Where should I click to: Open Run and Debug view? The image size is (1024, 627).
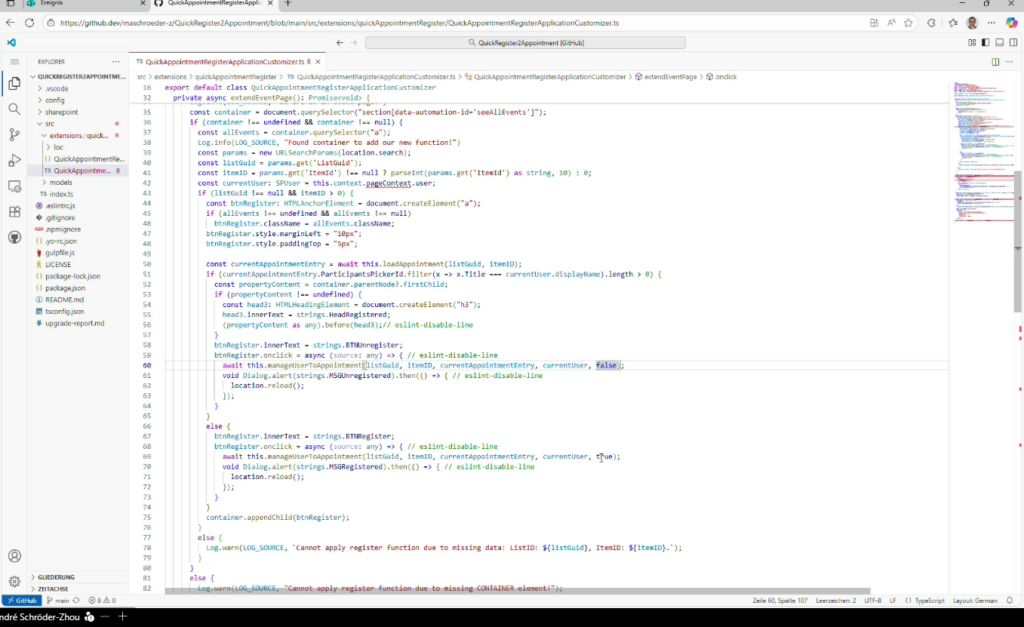click(x=14, y=160)
